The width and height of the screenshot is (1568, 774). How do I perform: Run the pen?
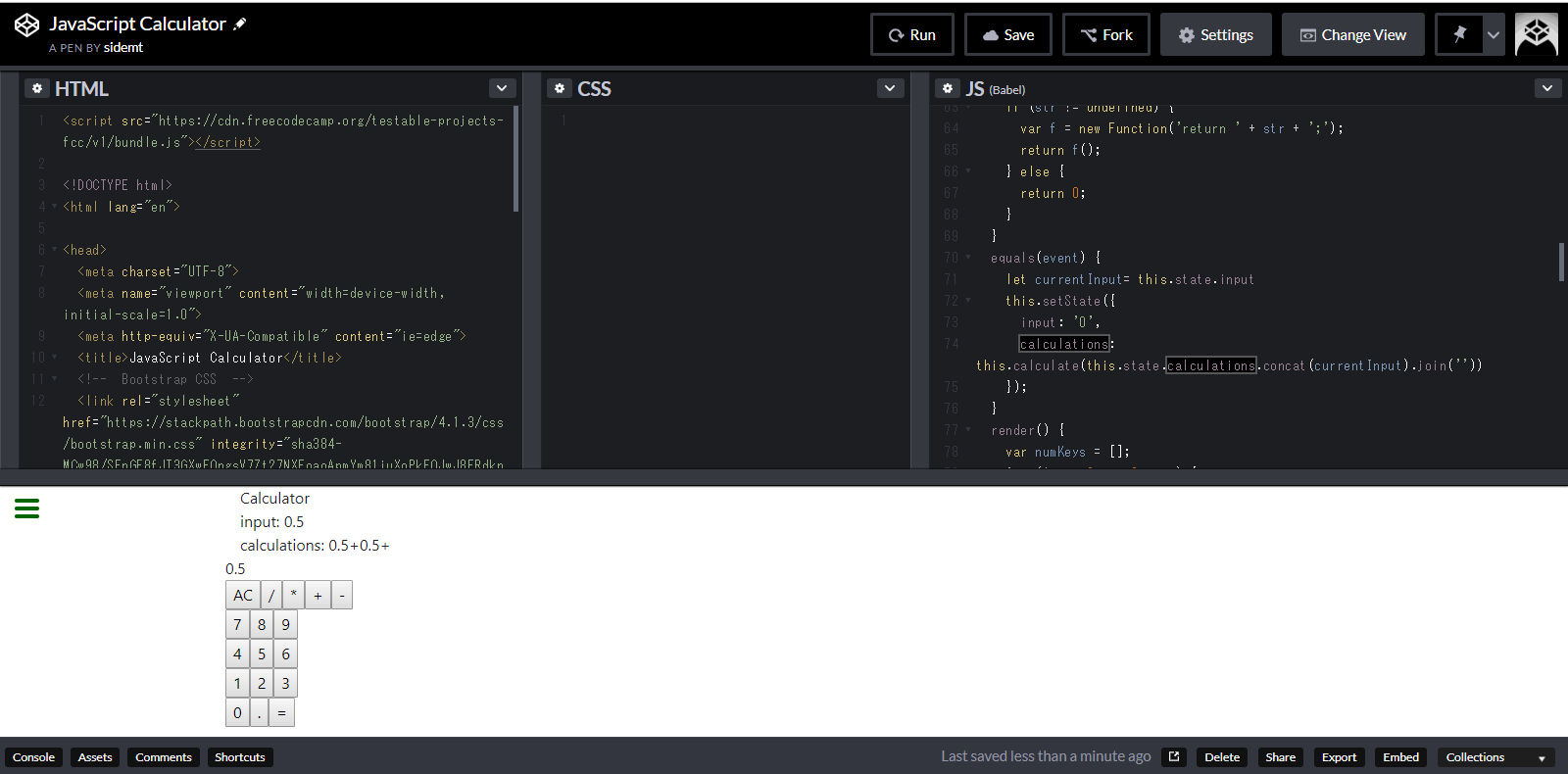911,34
